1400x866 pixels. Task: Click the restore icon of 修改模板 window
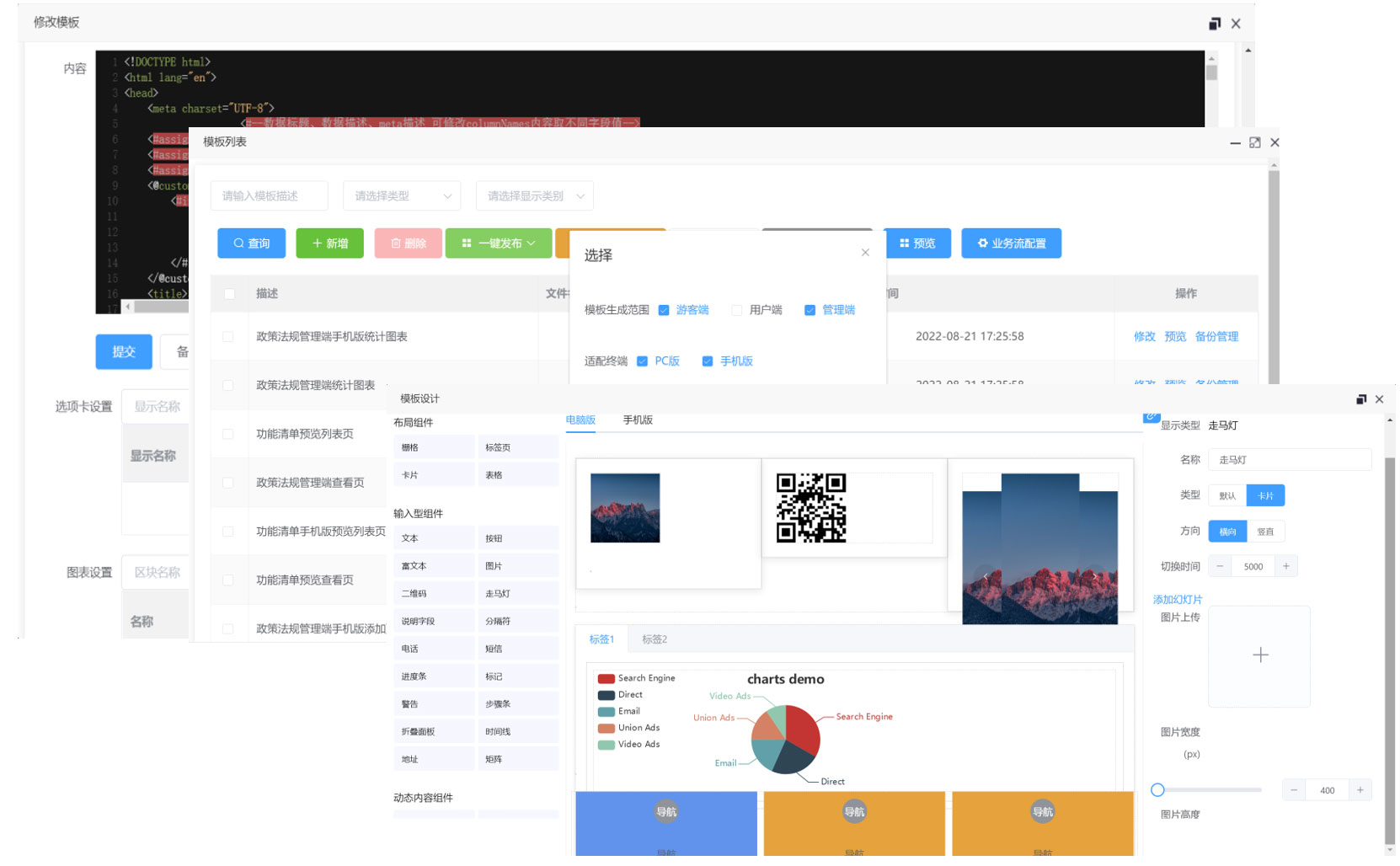pos(1215,24)
